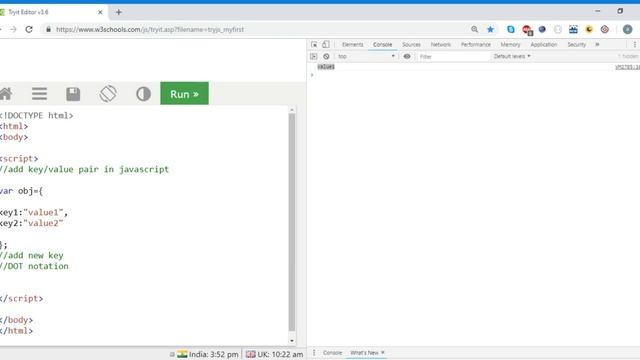
Task: Click the console source link on the right
Action: [x=627, y=67]
